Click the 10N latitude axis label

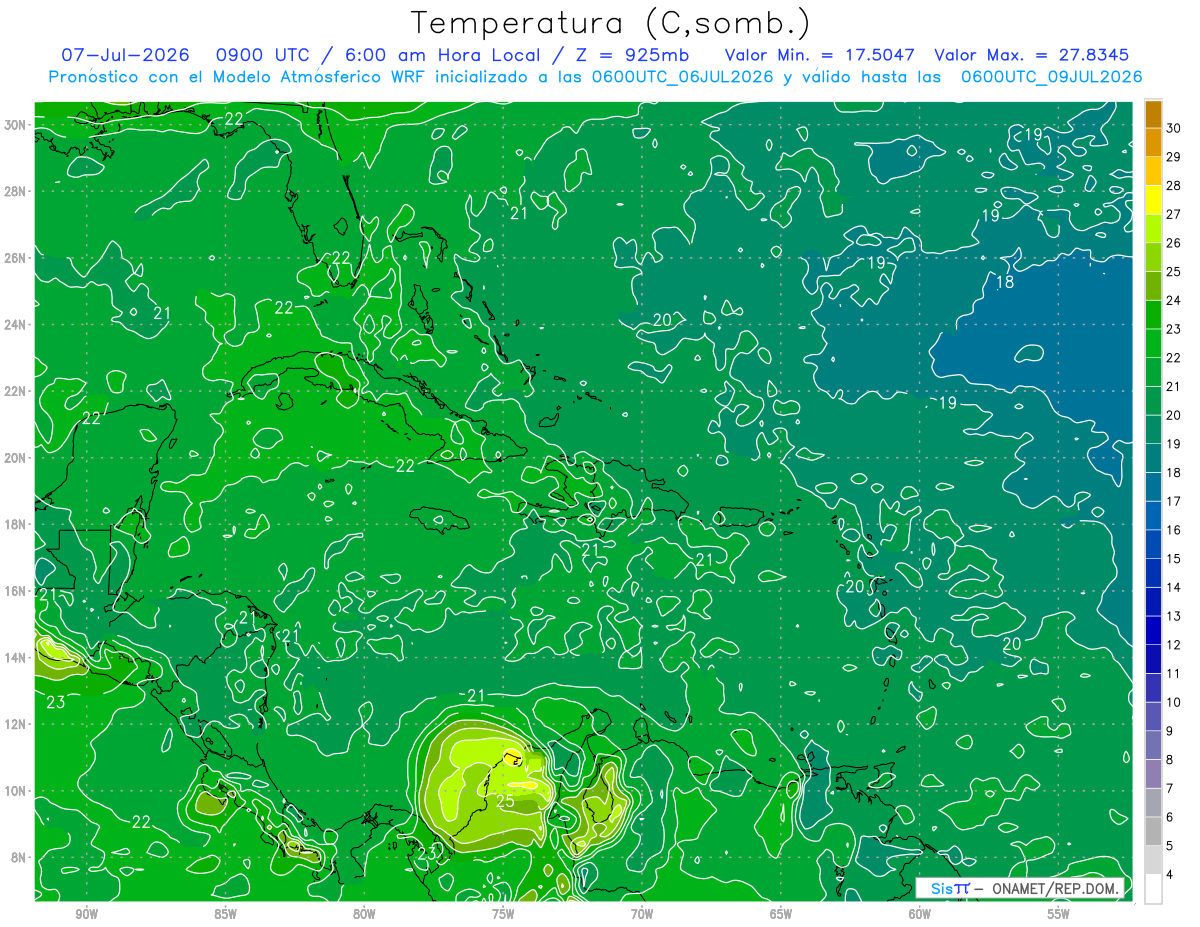coord(16,791)
